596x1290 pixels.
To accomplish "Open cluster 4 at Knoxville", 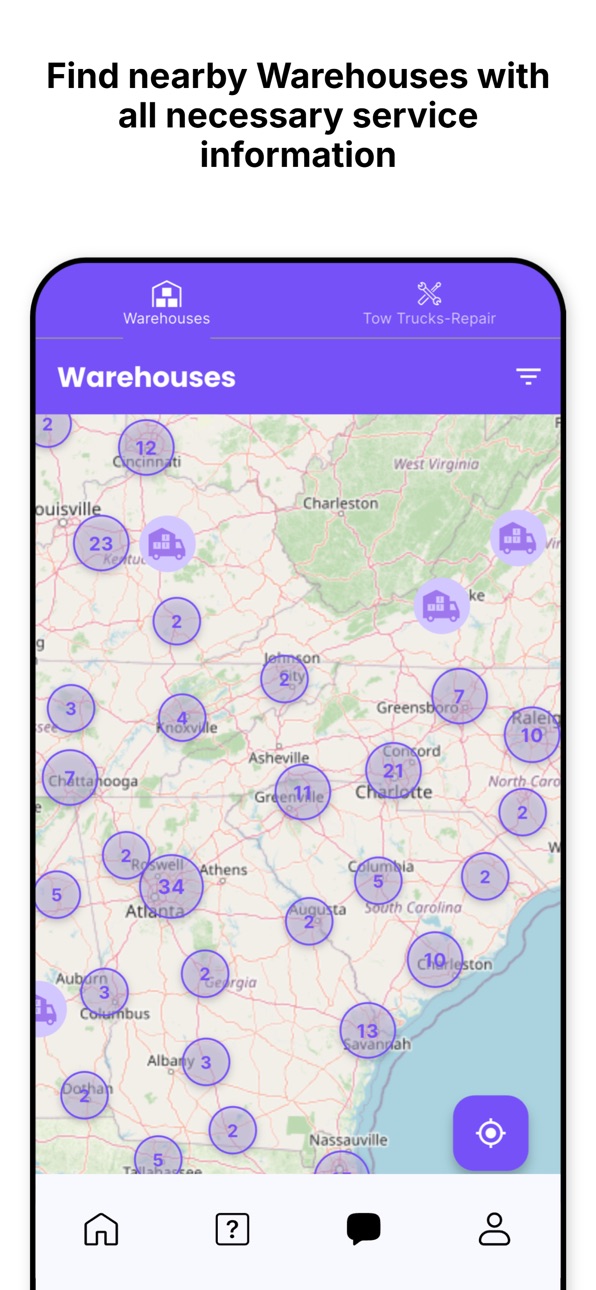I will (182, 718).
